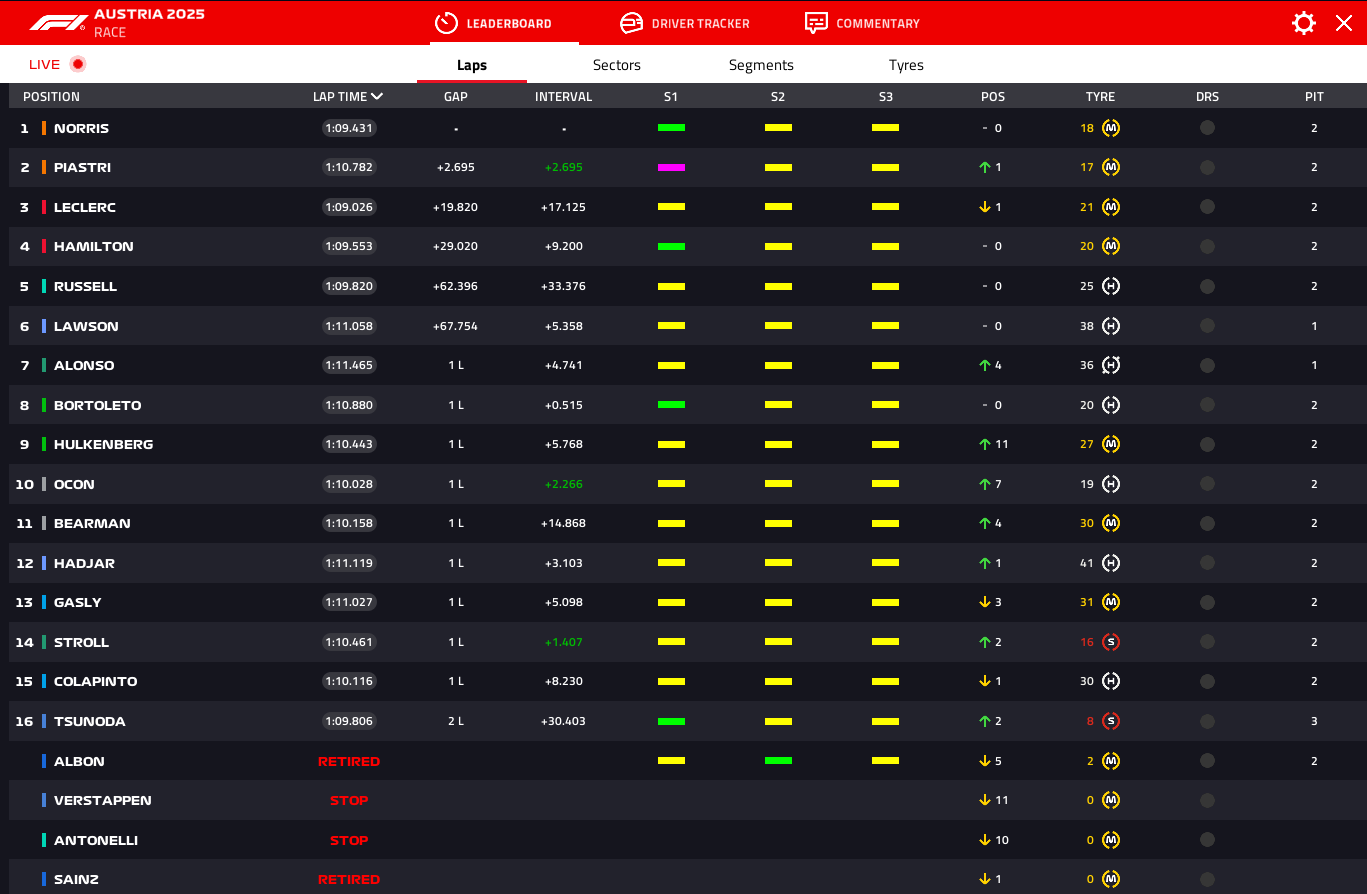Switch to the Tyres tab

(906, 65)
